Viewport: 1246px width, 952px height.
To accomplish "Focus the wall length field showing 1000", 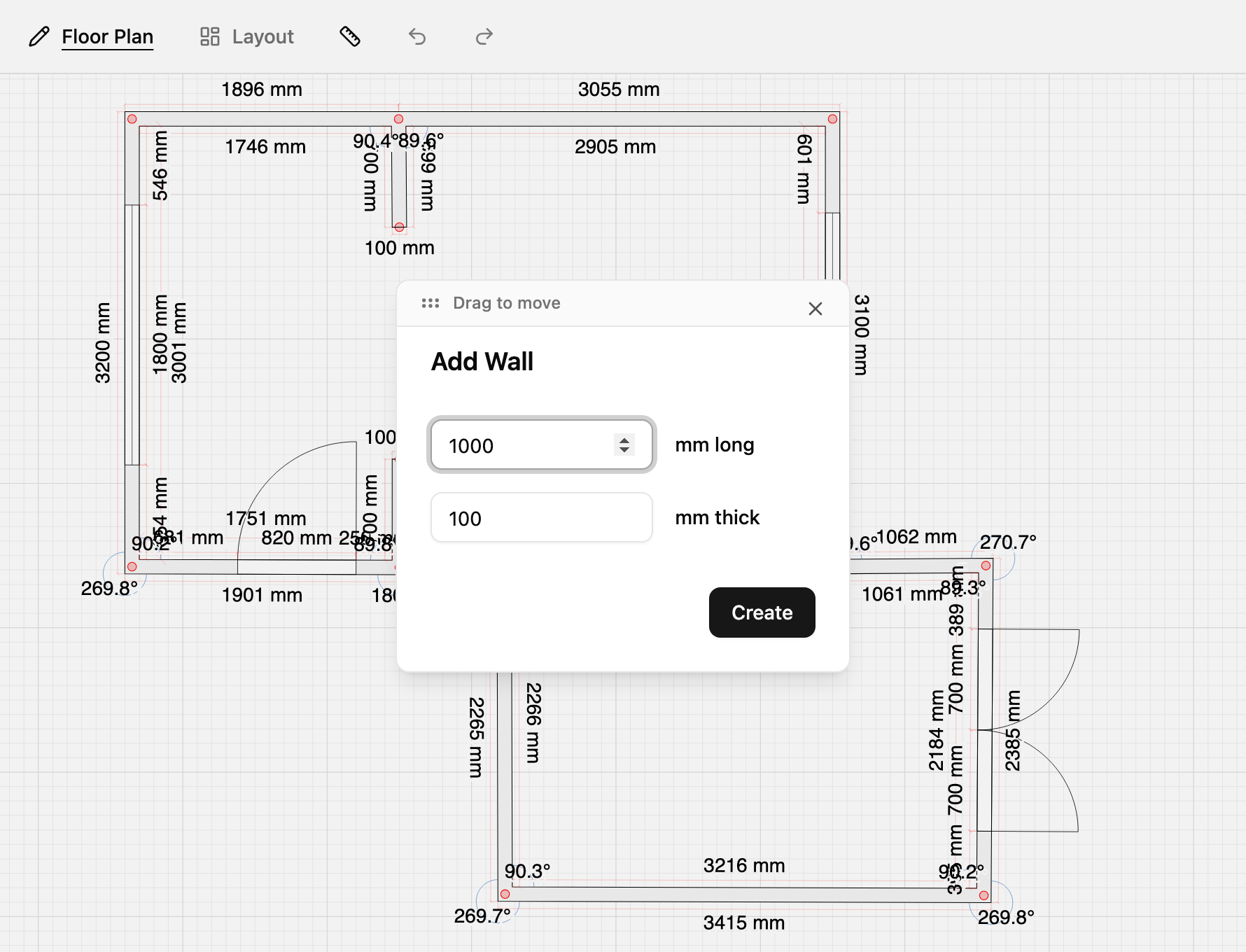I will (x=542, y=445).
